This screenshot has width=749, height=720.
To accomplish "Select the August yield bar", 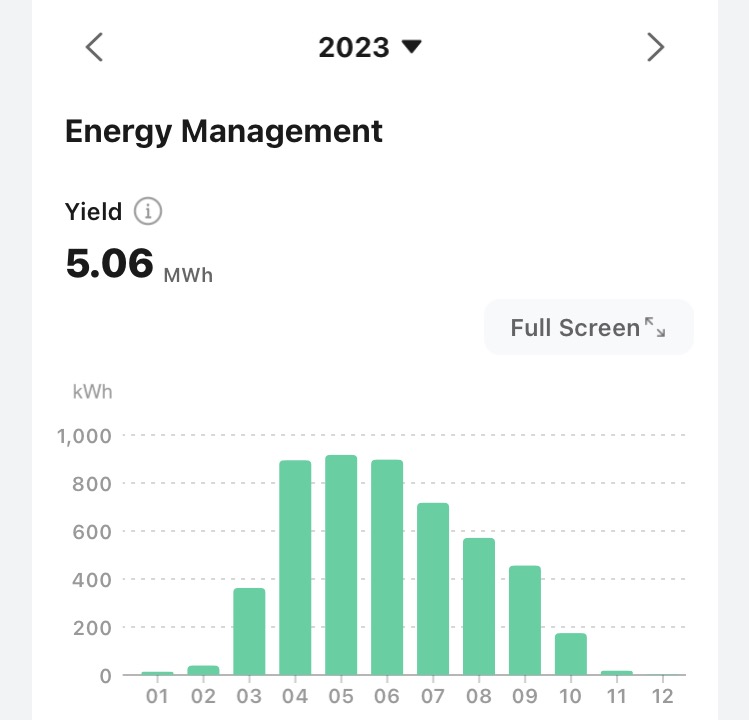I will tap(479, 607).
